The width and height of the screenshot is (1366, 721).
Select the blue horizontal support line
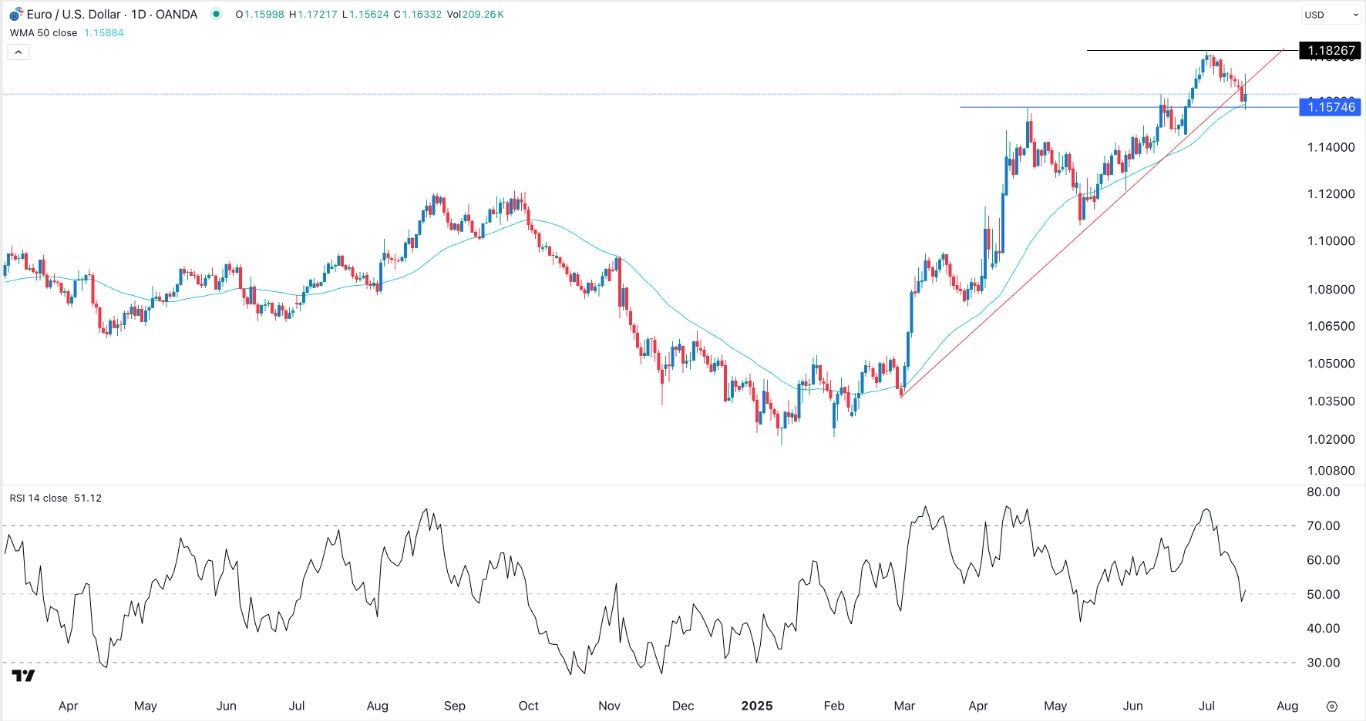coord(1100,107)
